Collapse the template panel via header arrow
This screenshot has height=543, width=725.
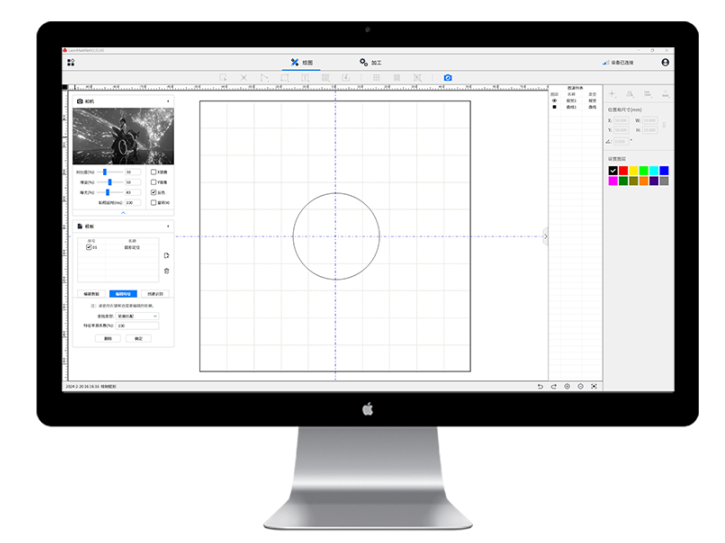click(x=168, y=226)
